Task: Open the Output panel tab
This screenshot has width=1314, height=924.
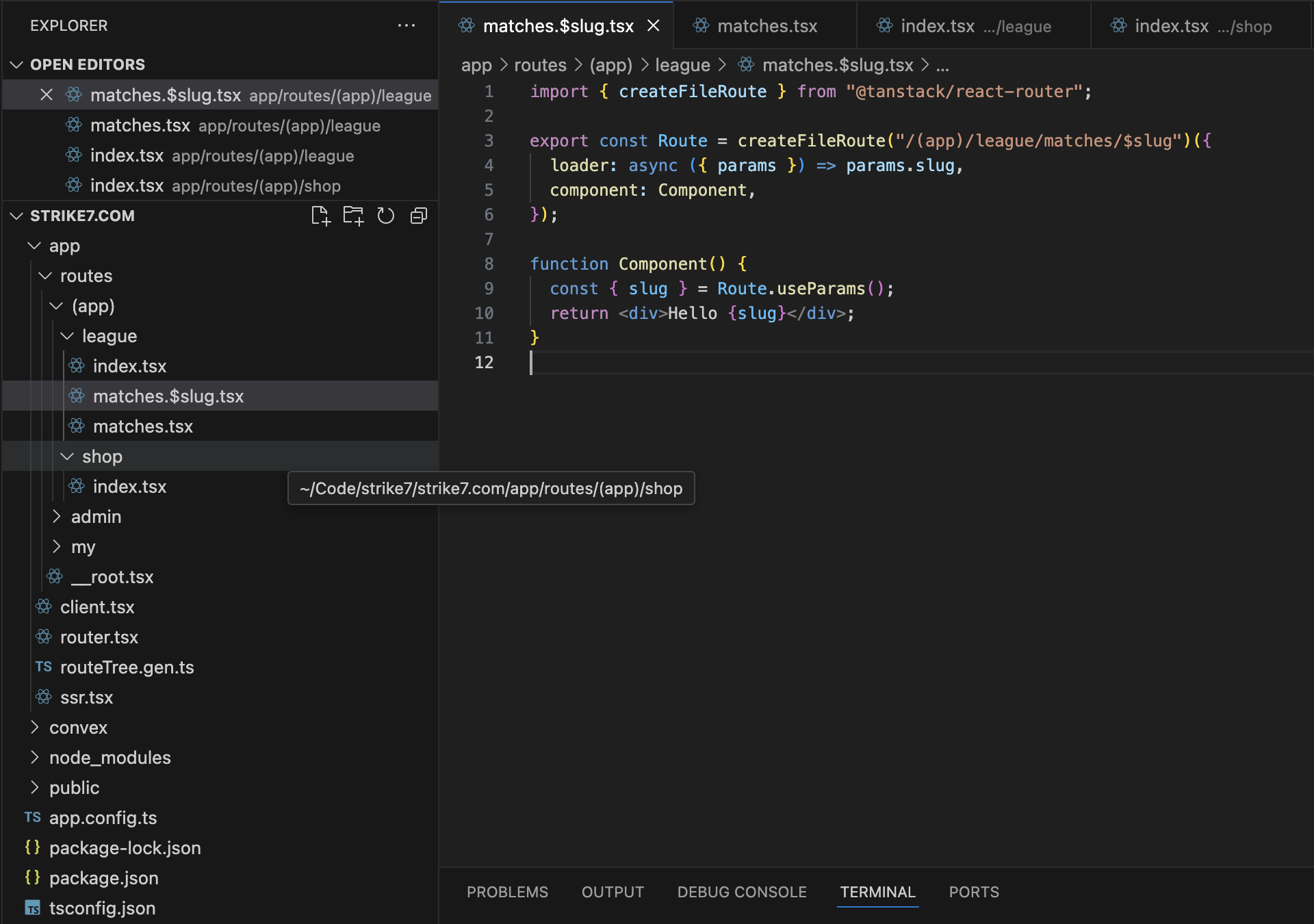Action: point(613,892)
